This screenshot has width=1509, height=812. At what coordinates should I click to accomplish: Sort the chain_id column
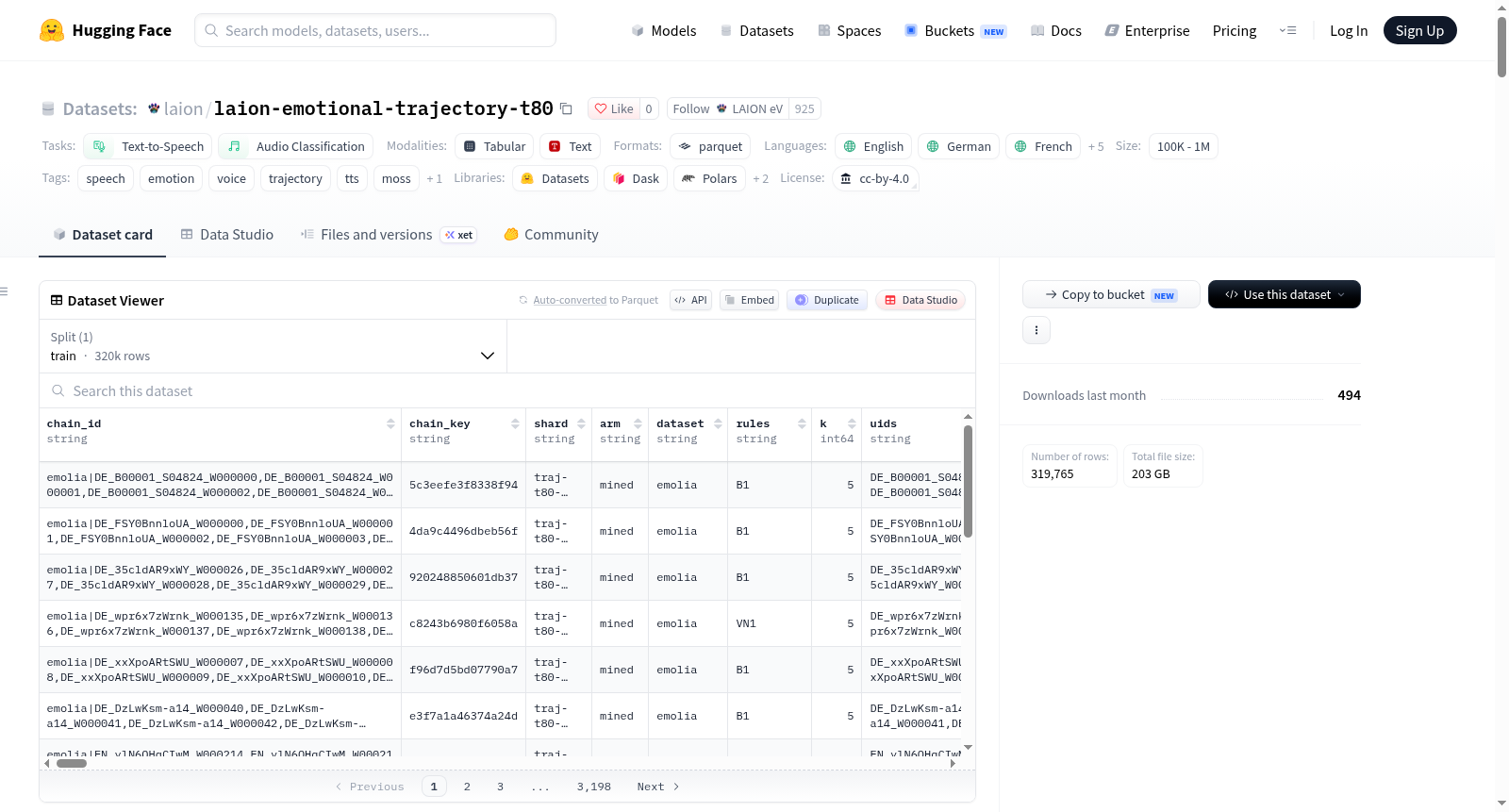point(390,424)
